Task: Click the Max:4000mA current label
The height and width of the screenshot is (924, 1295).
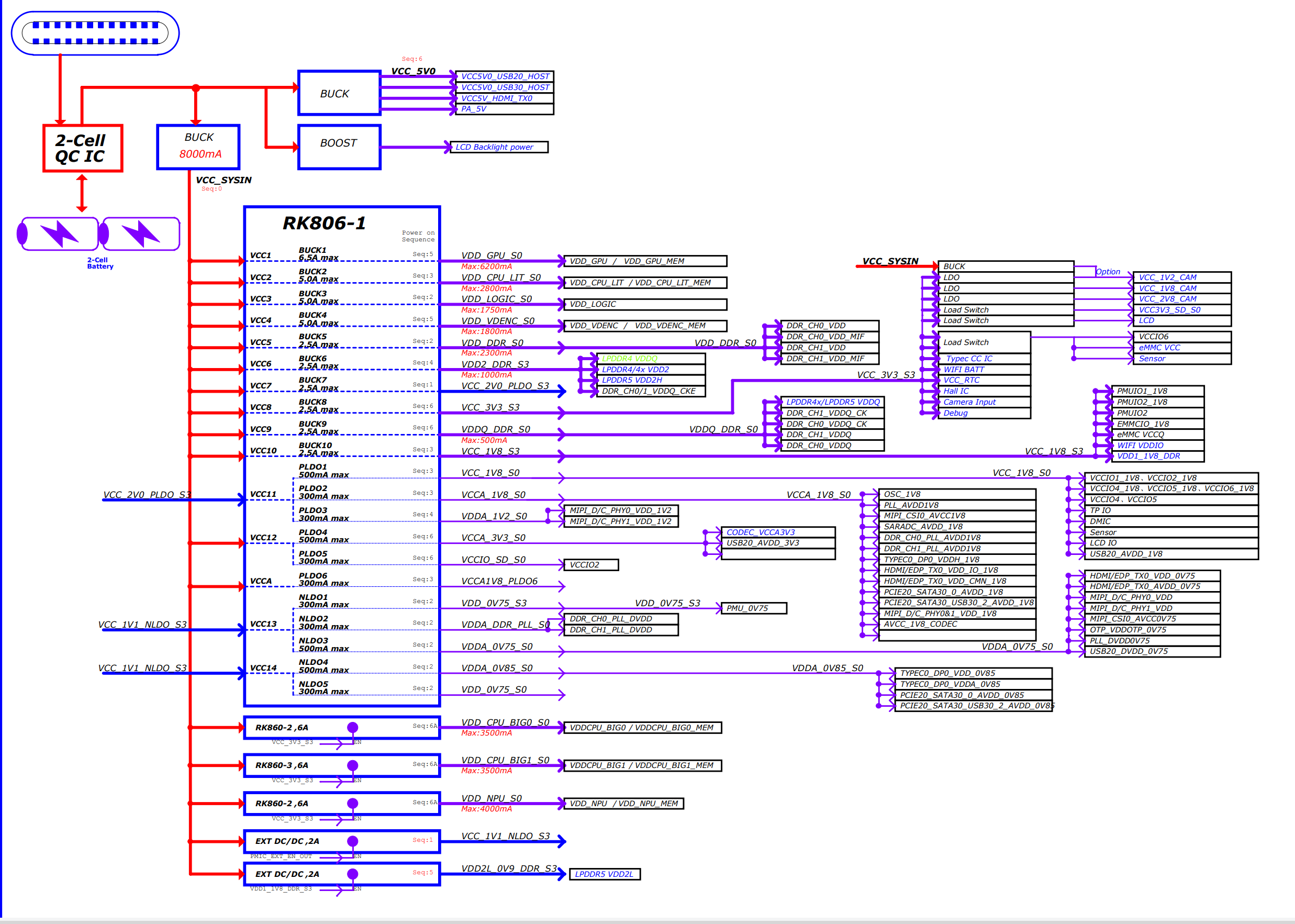Action: 486,809
